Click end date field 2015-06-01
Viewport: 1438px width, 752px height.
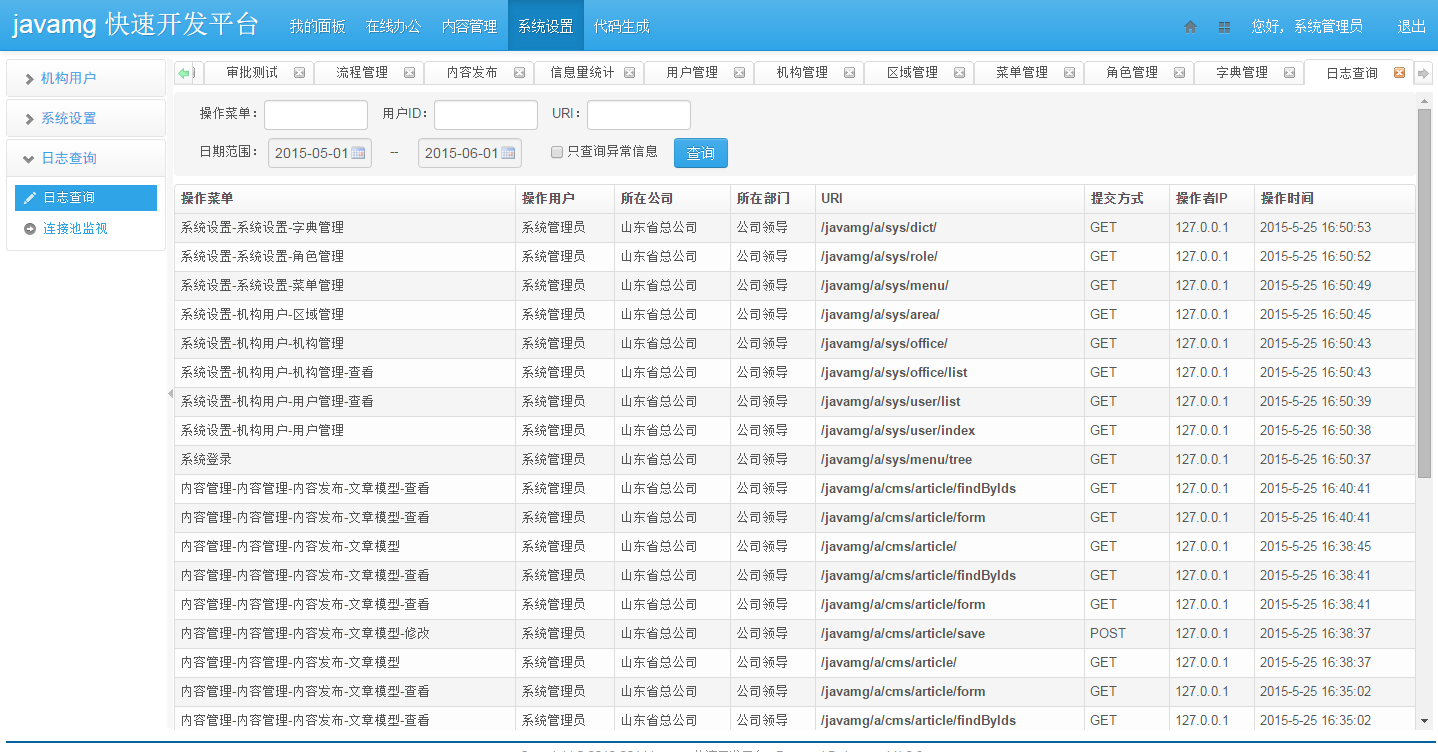click(470, 153)
